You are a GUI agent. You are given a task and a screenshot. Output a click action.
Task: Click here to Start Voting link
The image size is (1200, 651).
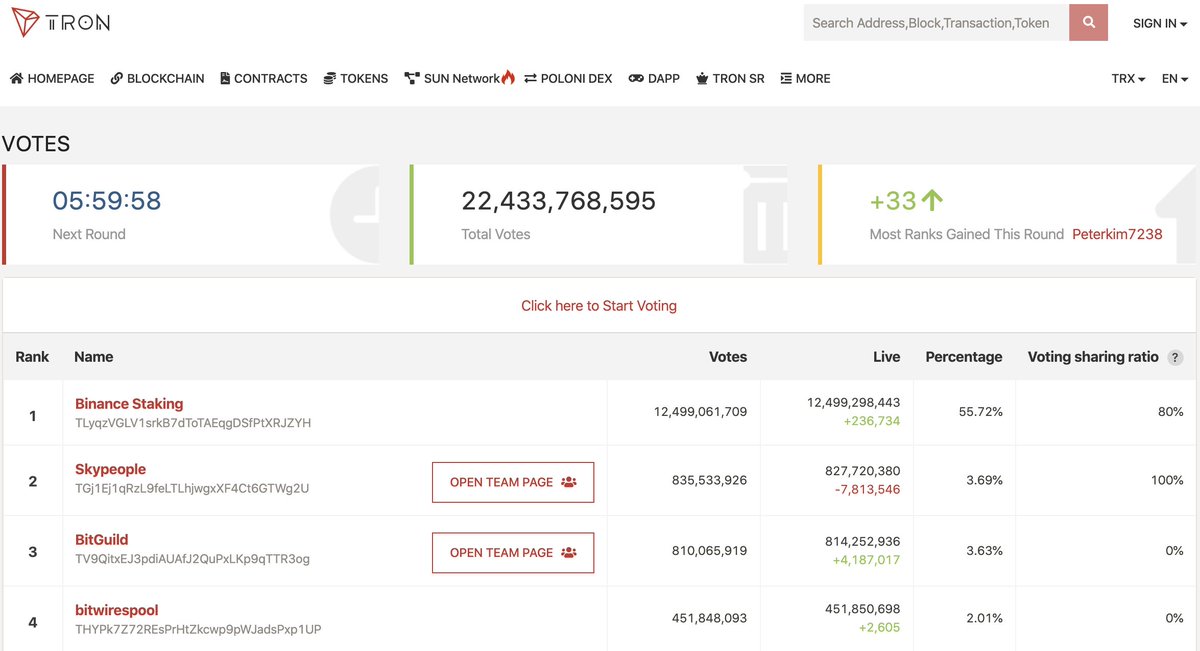[599, 306]
